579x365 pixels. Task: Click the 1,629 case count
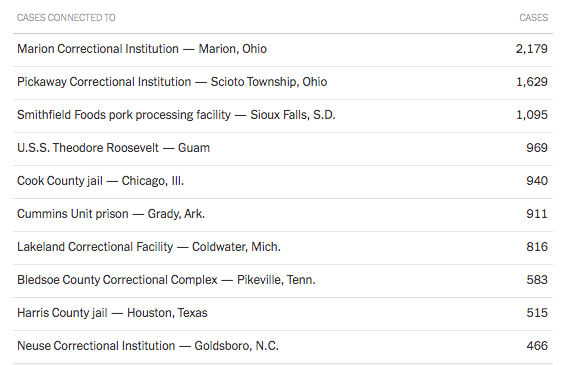click(x=532, y=82)
